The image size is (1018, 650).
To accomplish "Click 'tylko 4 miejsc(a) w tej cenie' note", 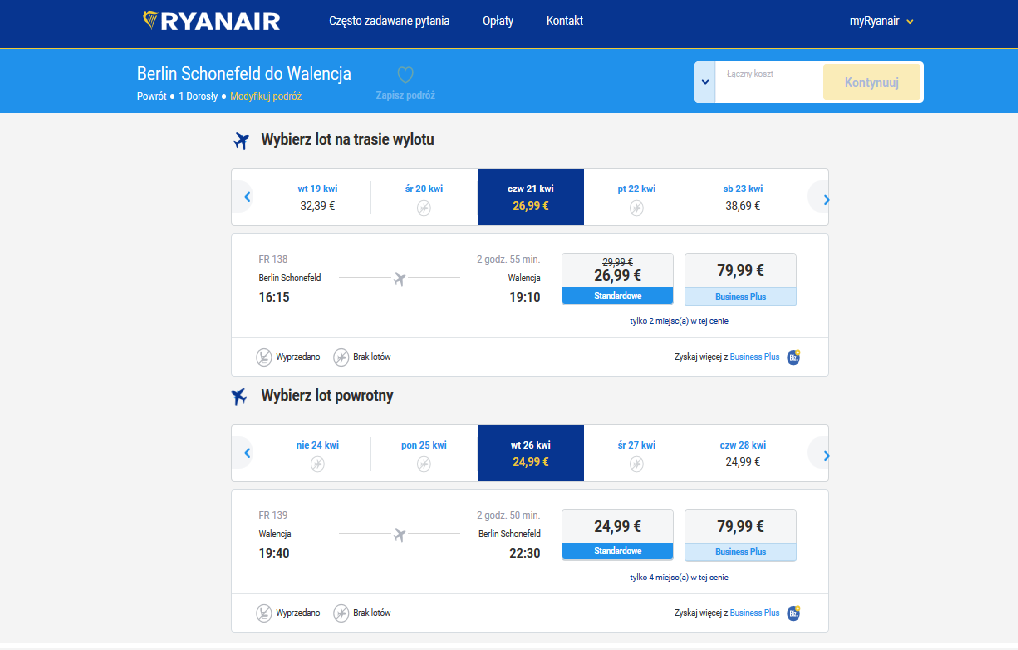I will tap(679, 577).
